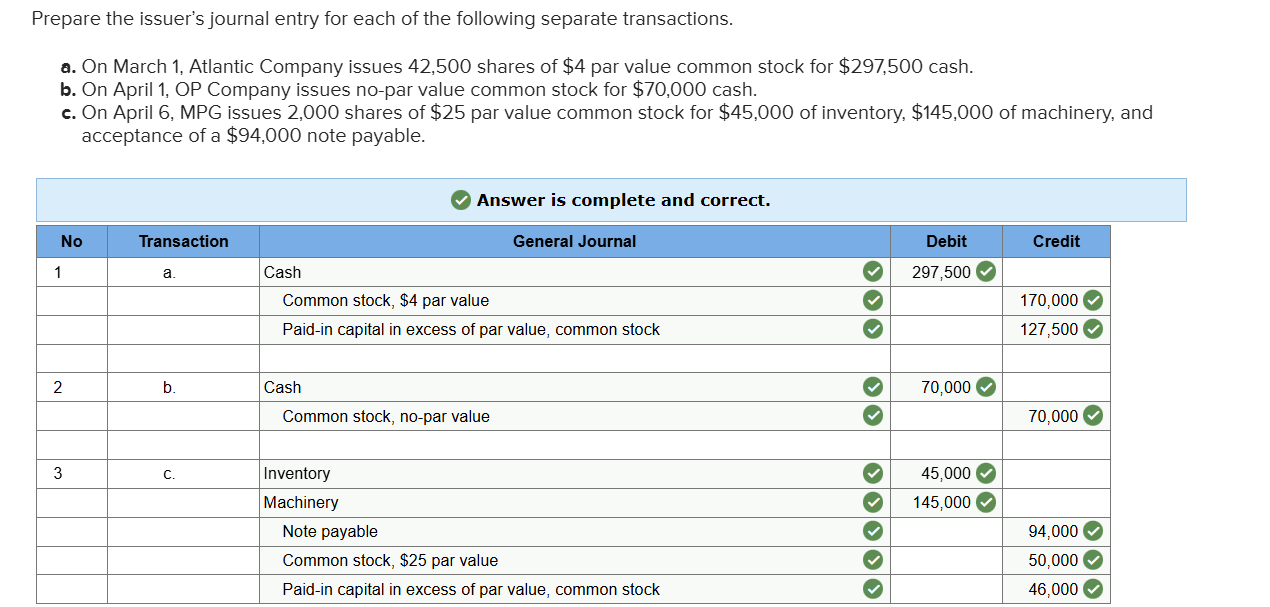Click the General Journal column header
Image resolution: width=1270 pixels, height=607 pixels.
click(x=574, y=241)
